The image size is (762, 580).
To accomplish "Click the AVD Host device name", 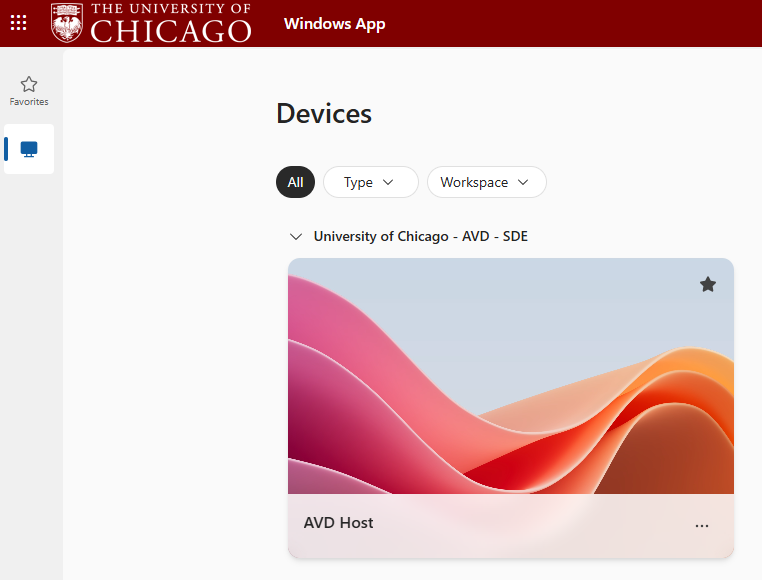I will 338,523.
